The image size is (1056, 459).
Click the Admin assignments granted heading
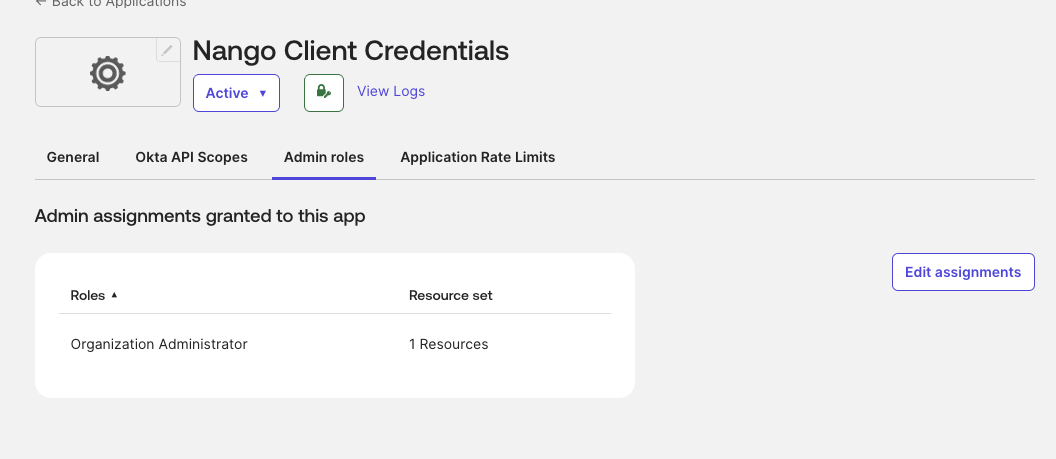click(x=200, y=216)
